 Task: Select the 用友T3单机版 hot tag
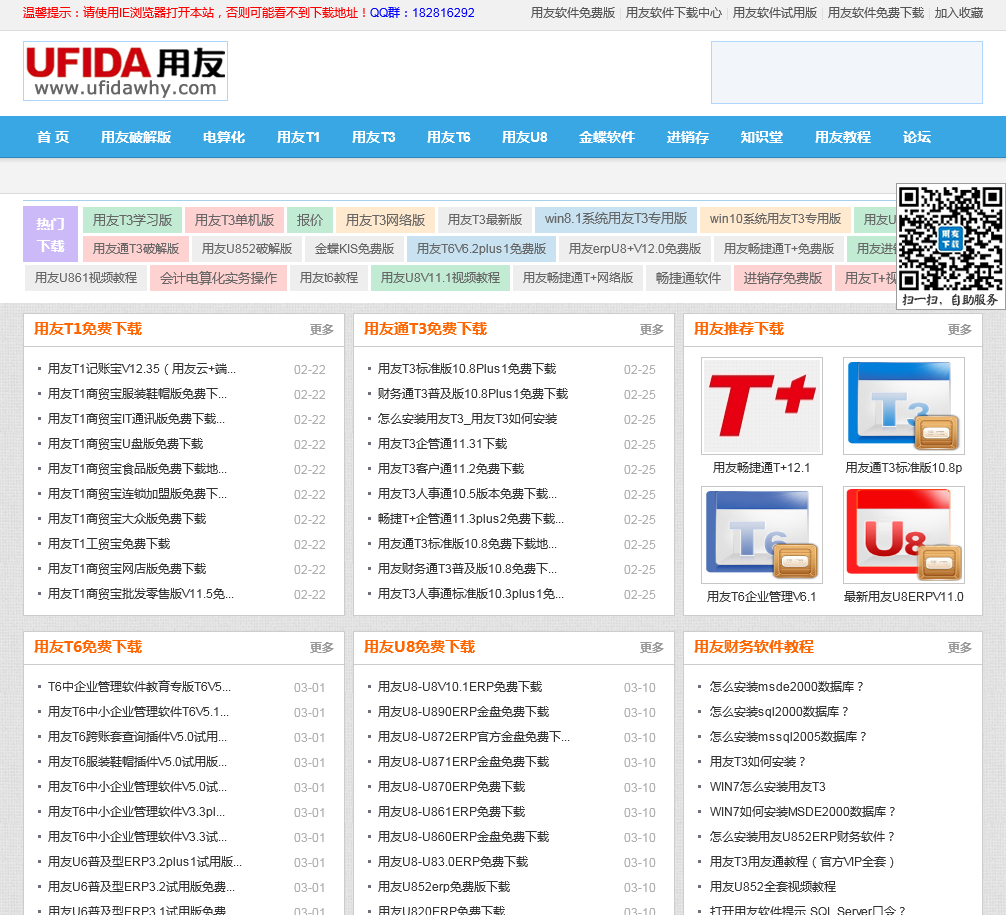234,220
